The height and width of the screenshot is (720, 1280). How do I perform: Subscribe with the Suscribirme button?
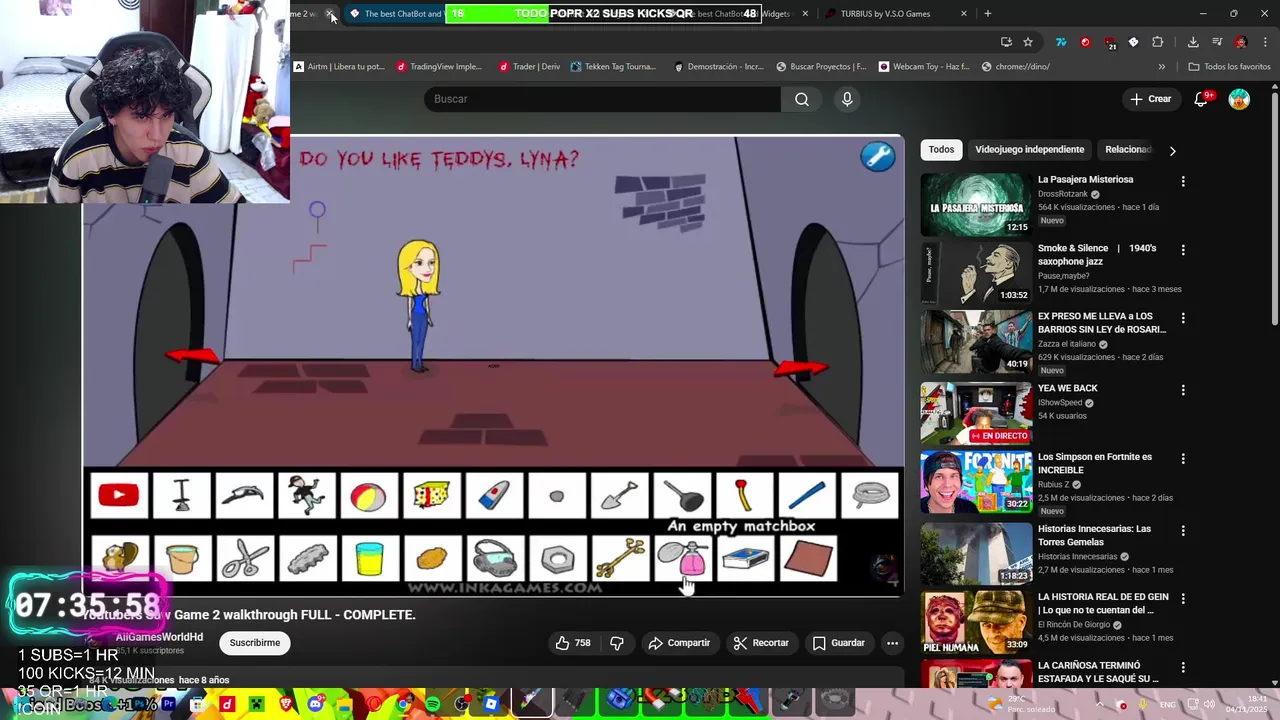pos(255,643)
